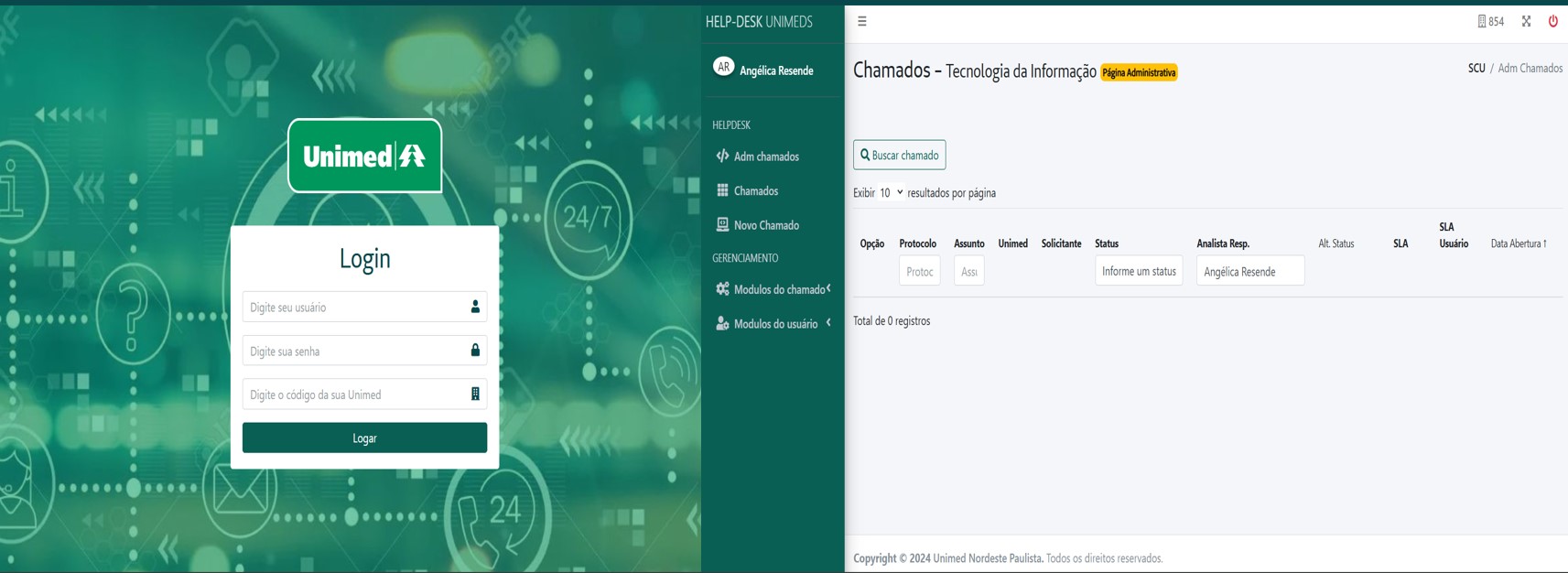
Task: Sort by the Alt. Status column header
Action: (1336, 243)
